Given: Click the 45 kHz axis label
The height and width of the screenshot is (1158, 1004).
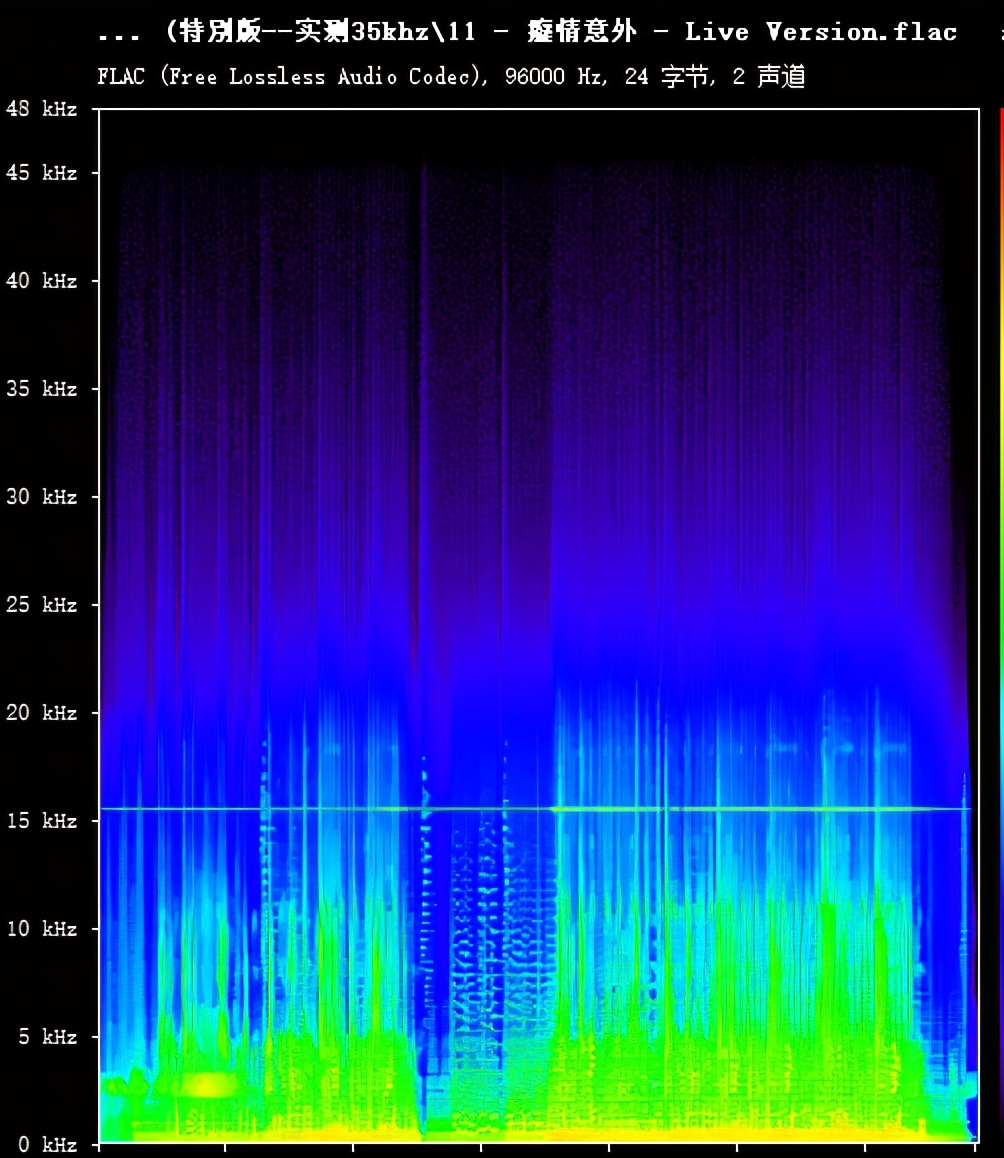Looking at the screenshot, I should point(41,173).
